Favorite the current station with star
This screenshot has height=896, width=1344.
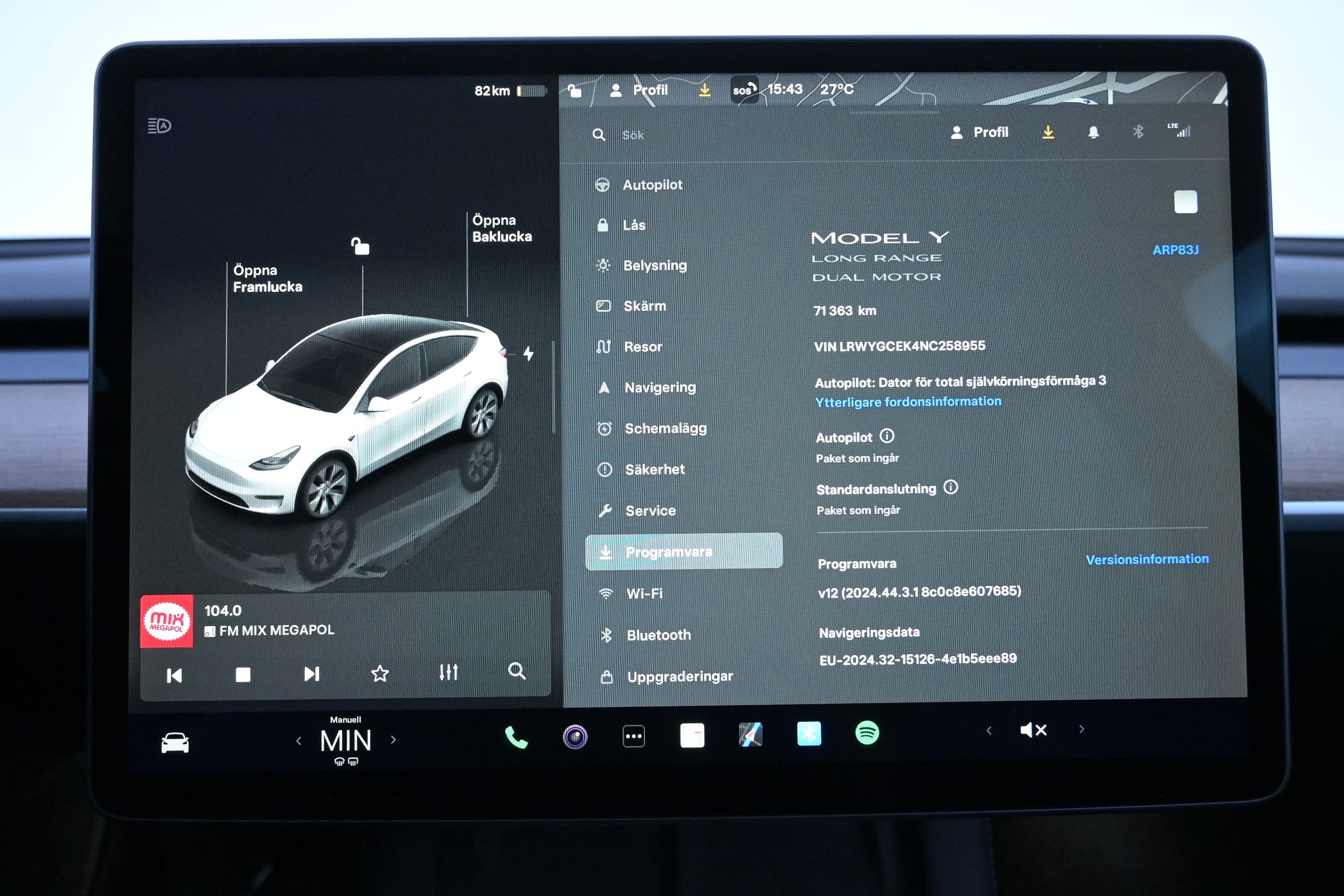pyautogui.click(x=380, y=673)
